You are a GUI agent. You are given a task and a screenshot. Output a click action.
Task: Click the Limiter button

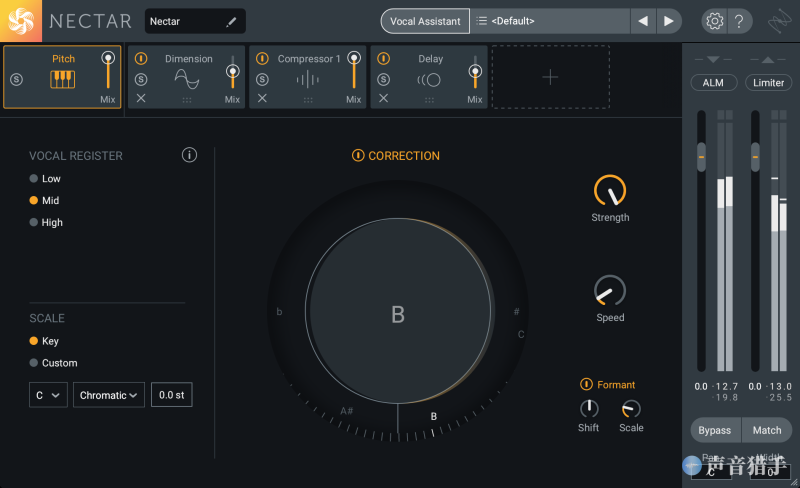768,83
